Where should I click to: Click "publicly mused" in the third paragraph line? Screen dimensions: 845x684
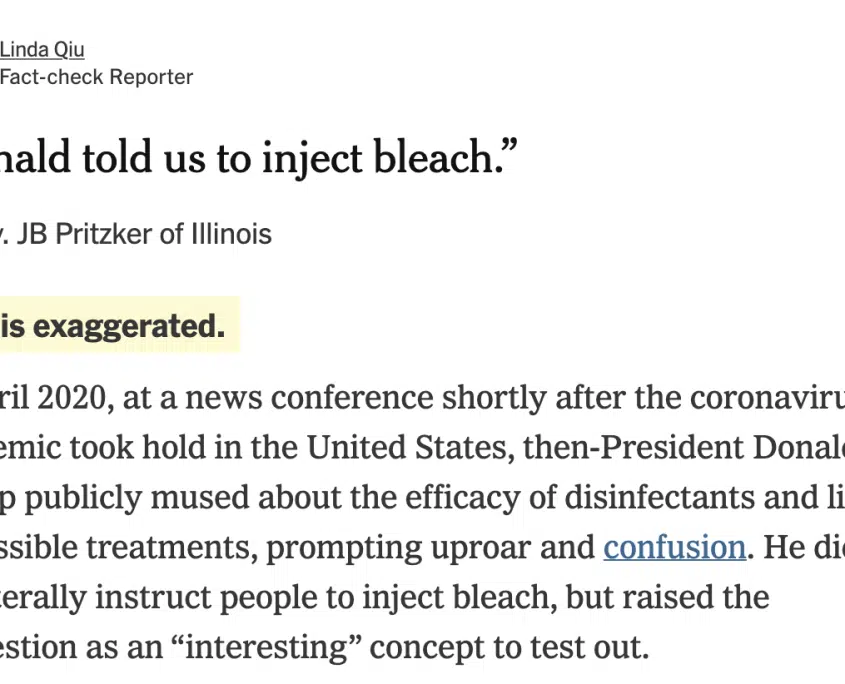coord(137,498)
